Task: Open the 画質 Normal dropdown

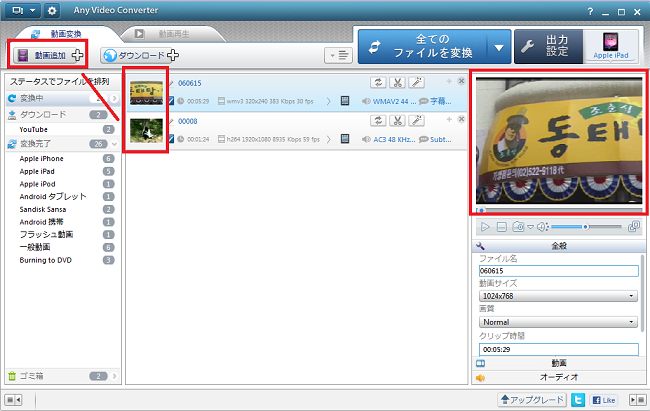Action: (x=558, y=322)
